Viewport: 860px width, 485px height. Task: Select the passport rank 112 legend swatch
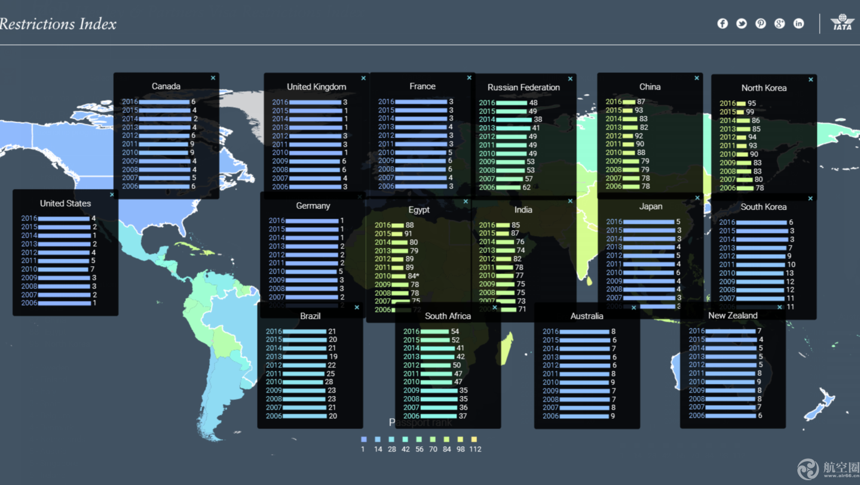pyautogui.click(x=475, y=439)
